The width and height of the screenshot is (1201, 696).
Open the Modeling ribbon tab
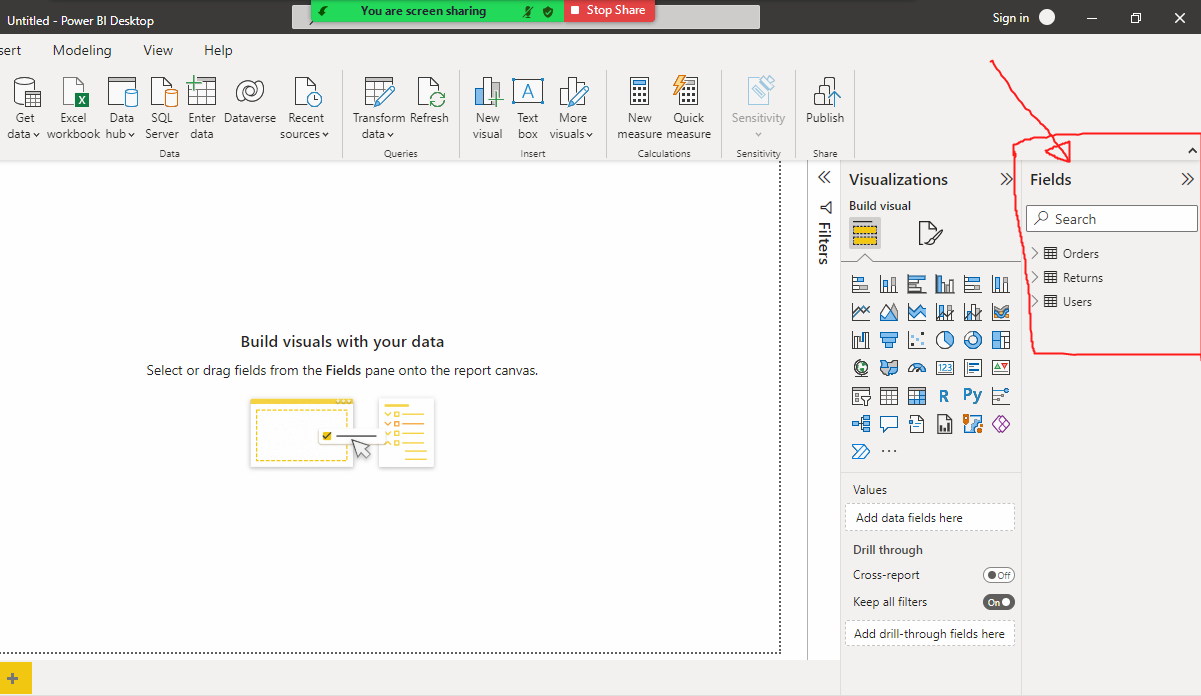click(82, 50)
